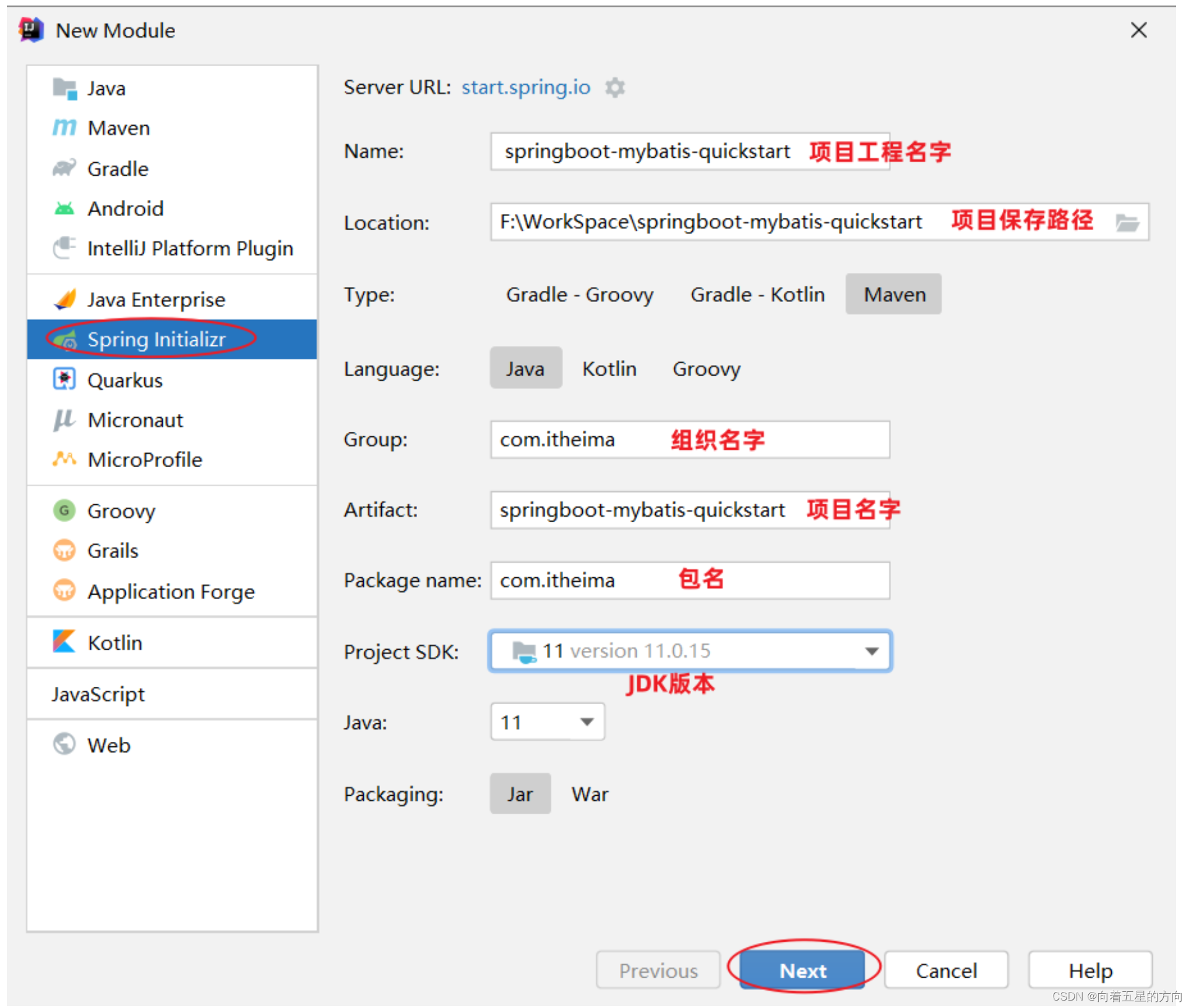Screen dimensions: 1191x1008
Task: Select Java Enterprise in the list
Action: [x=172, y=299]
